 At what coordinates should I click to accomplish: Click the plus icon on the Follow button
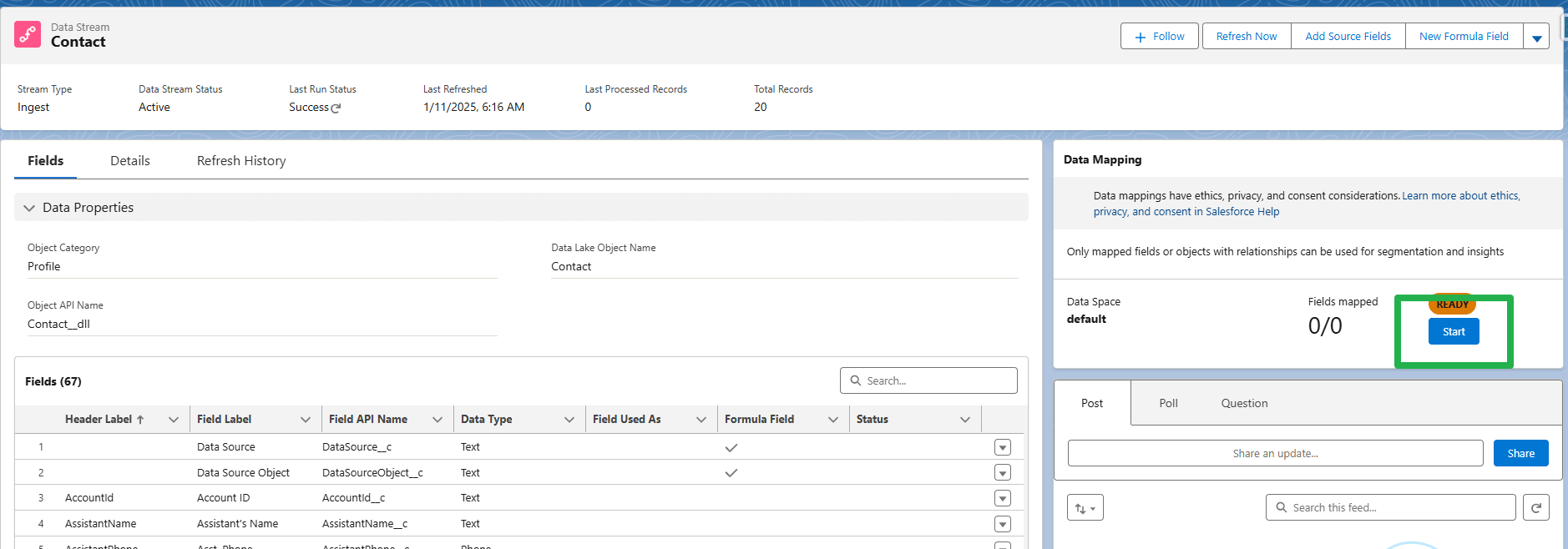1140,37
